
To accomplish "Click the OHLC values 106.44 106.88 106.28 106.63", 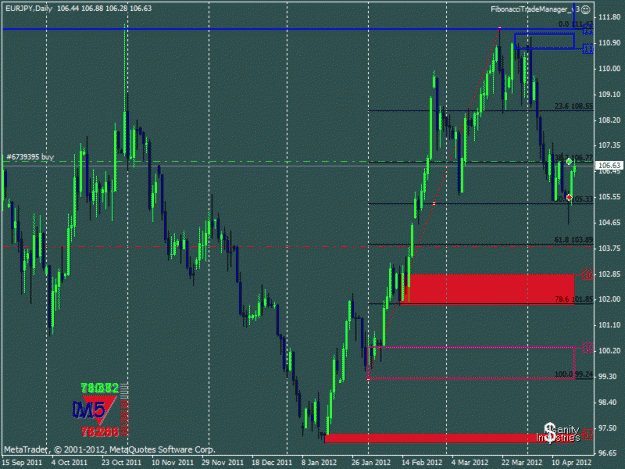I will [x=104, y=8].
